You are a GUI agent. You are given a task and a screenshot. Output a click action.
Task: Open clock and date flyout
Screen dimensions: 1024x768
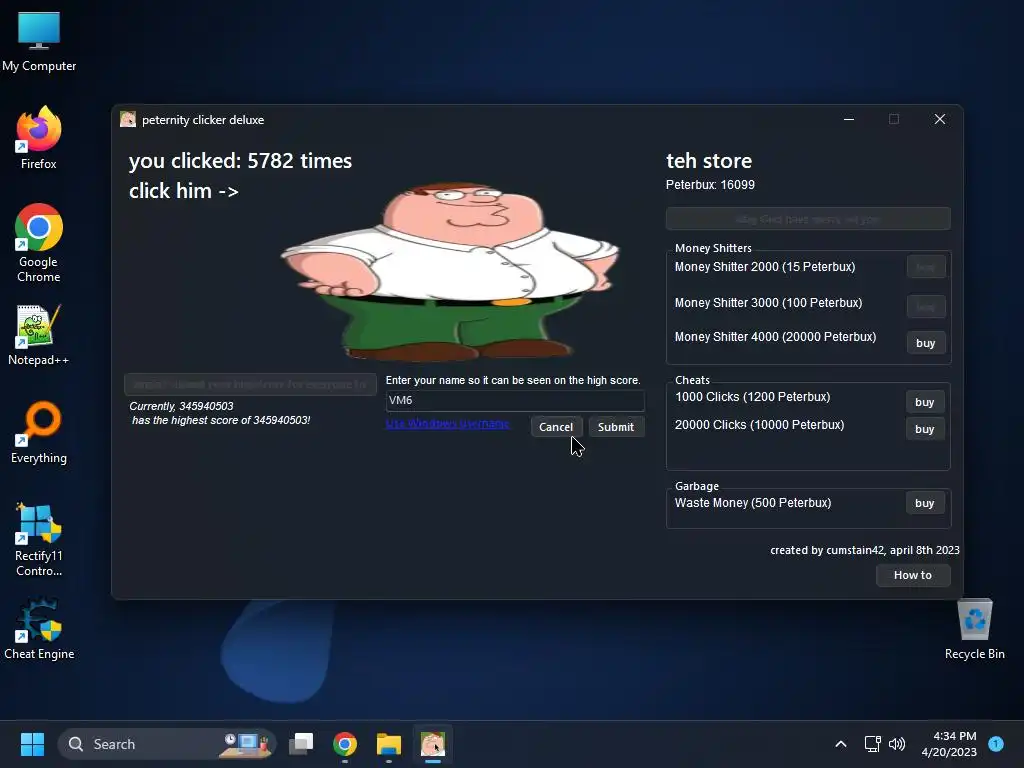[x=949, y=744]
